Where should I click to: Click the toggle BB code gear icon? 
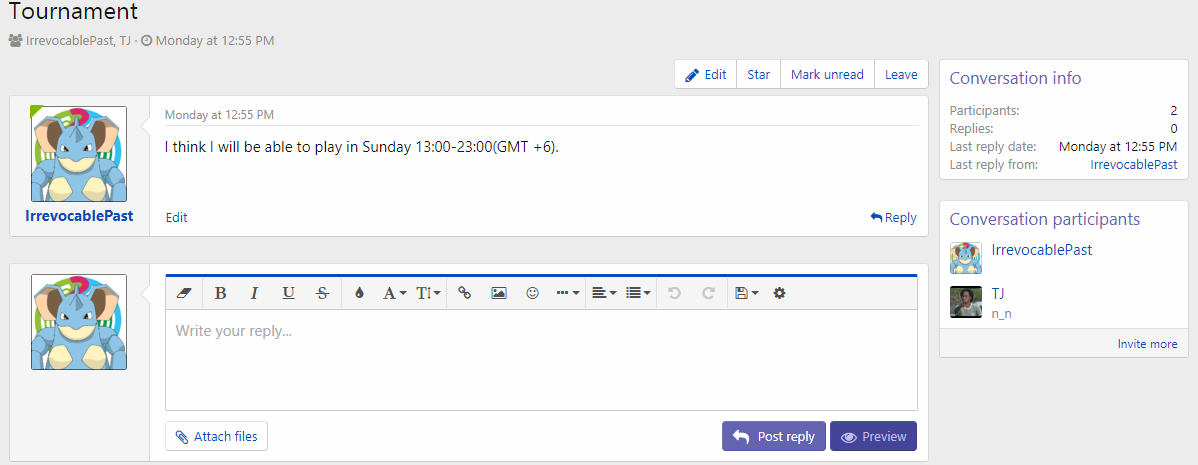pos(780,293)
